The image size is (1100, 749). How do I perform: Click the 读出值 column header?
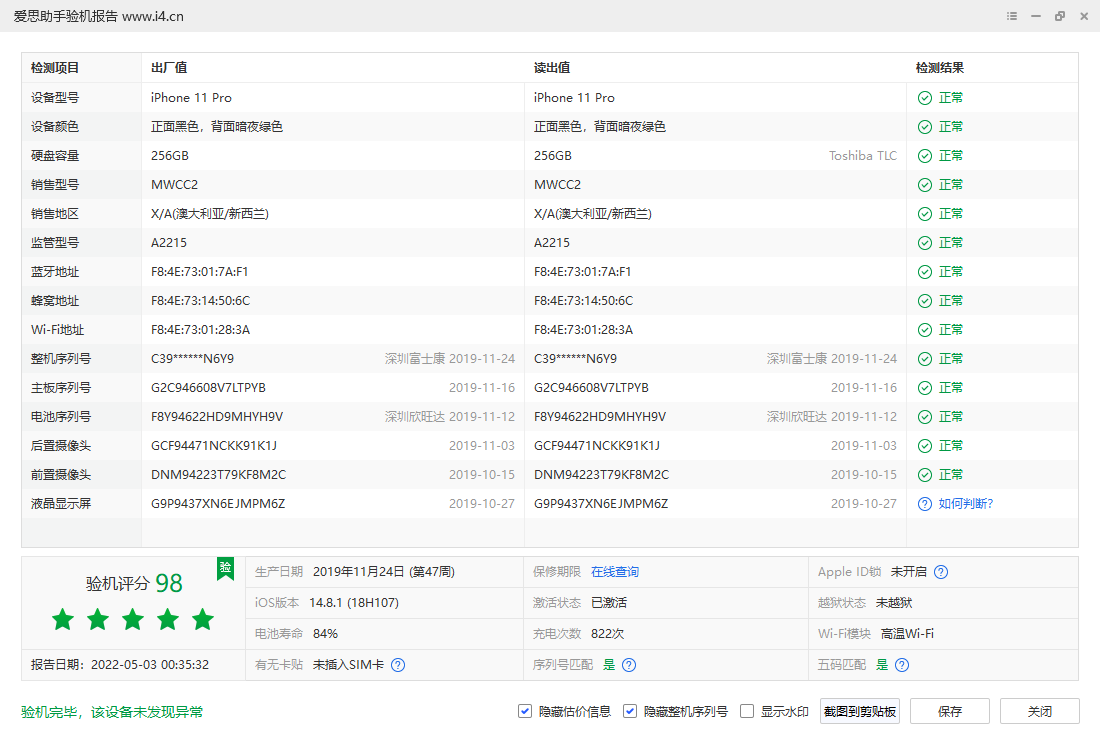click(x=552, y=68)
